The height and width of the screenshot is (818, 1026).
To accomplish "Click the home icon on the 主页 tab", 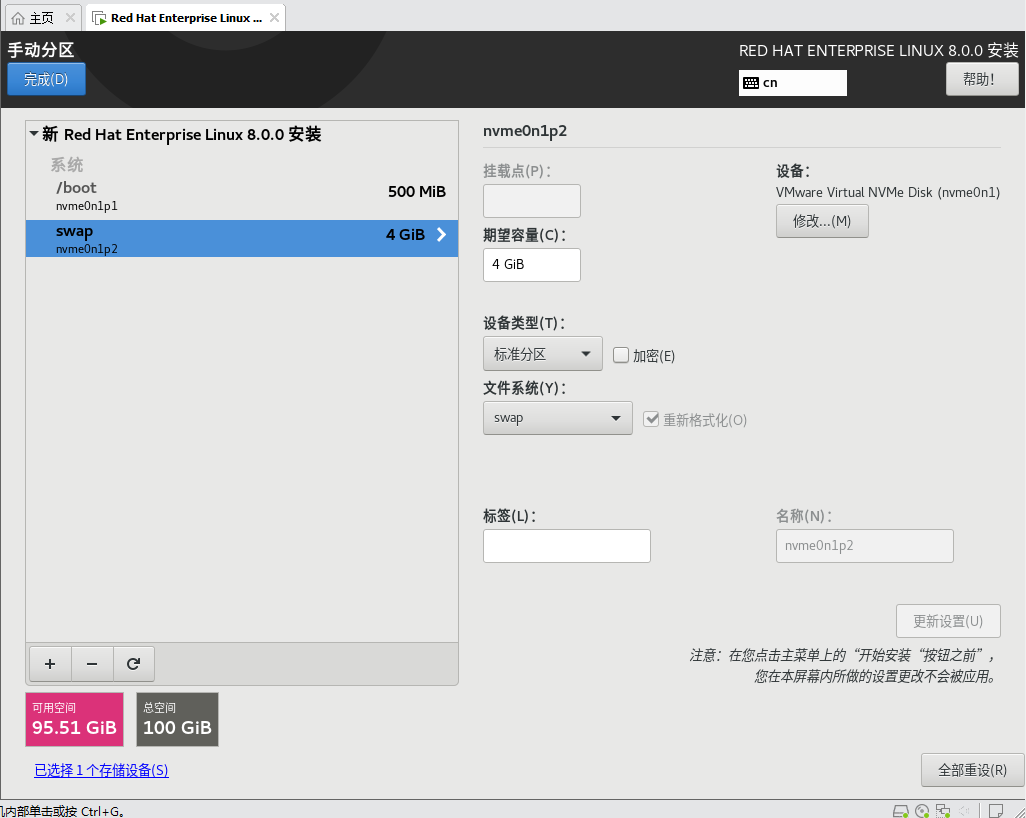I will (18, 18).
